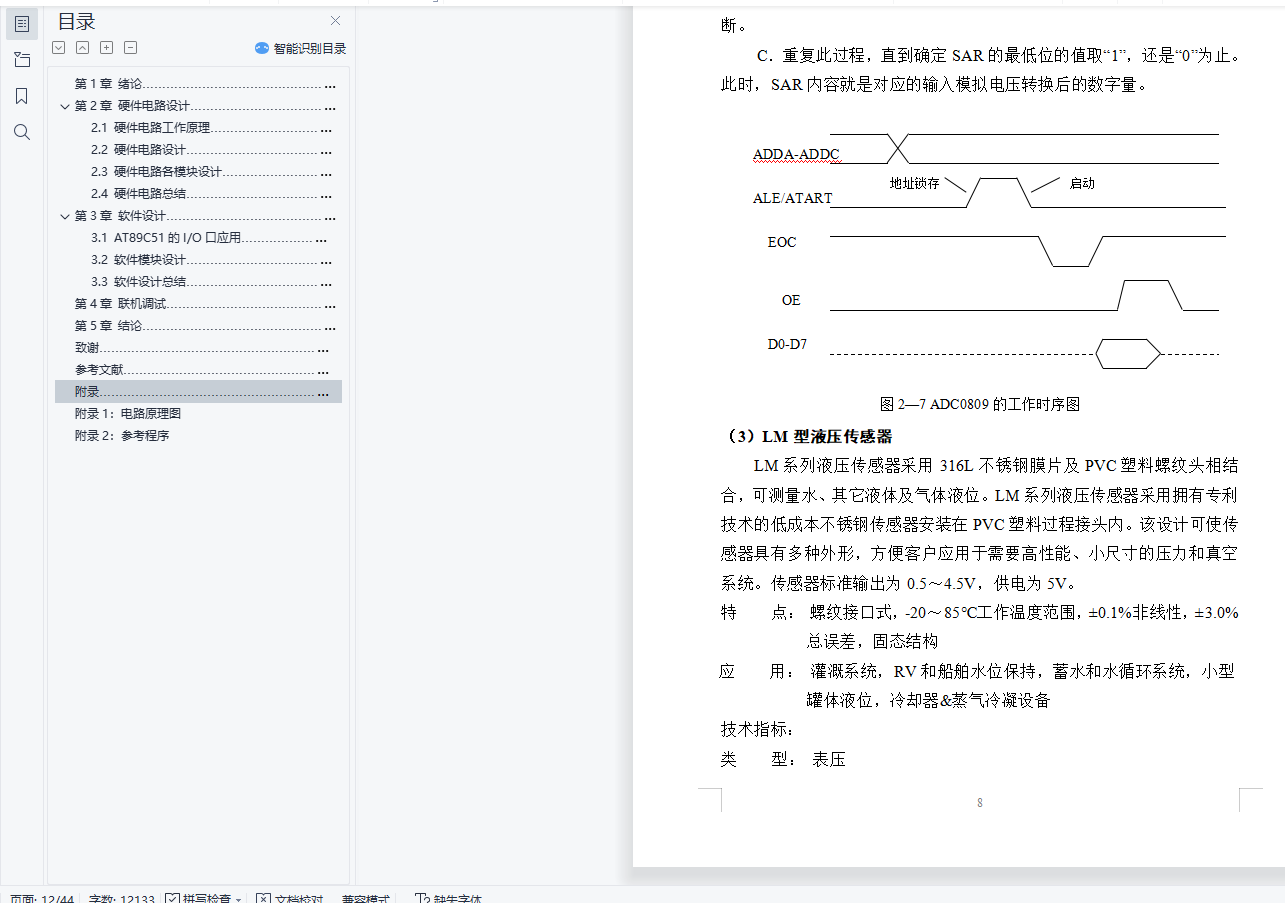
Task: Click the 表压 type value
Action: click(829, 760)
